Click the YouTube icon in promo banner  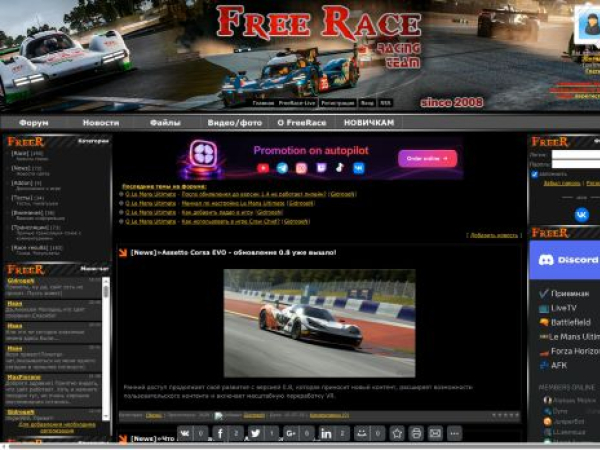[x=263, y=168]
